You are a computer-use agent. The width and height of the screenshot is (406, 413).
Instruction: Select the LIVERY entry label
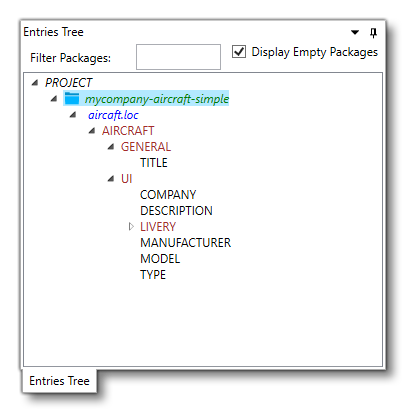158,227
